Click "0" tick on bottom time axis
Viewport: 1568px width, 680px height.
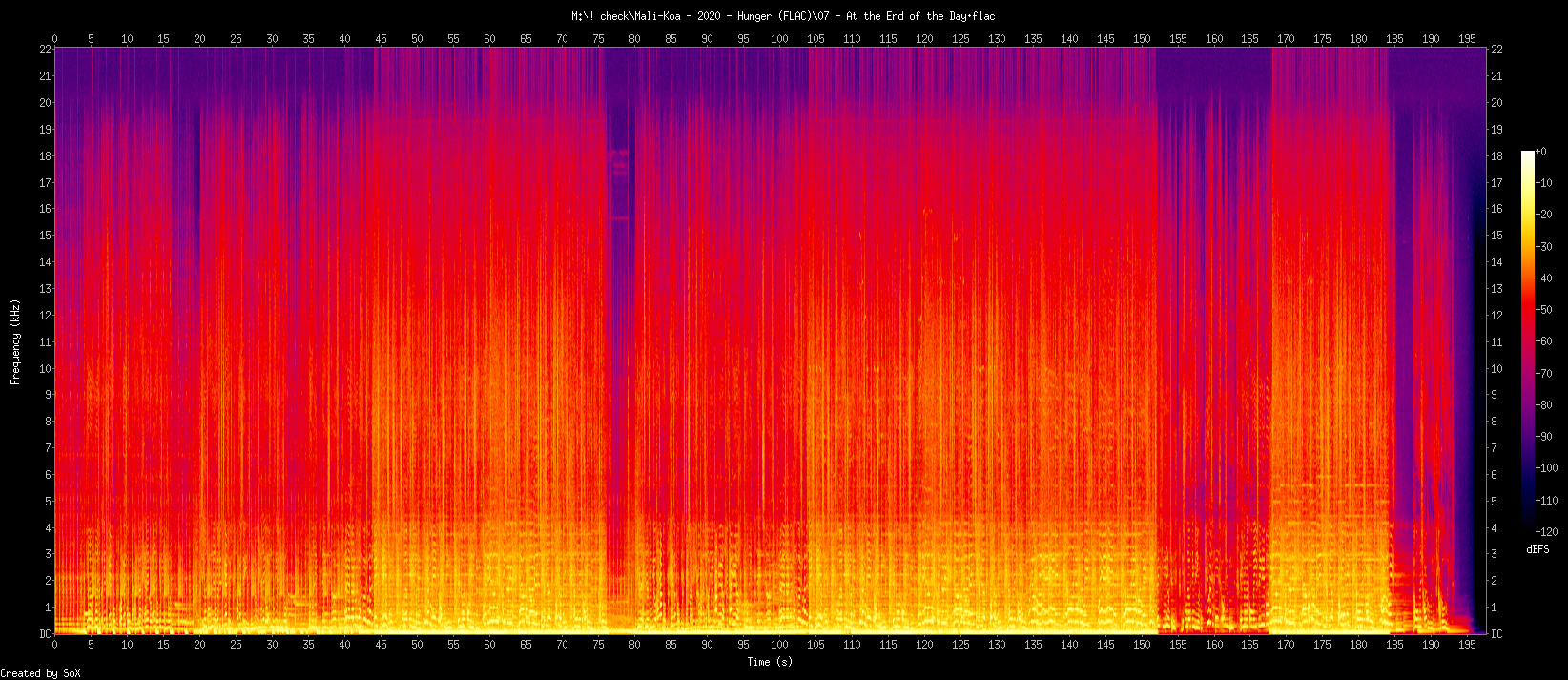pos(54,645)
